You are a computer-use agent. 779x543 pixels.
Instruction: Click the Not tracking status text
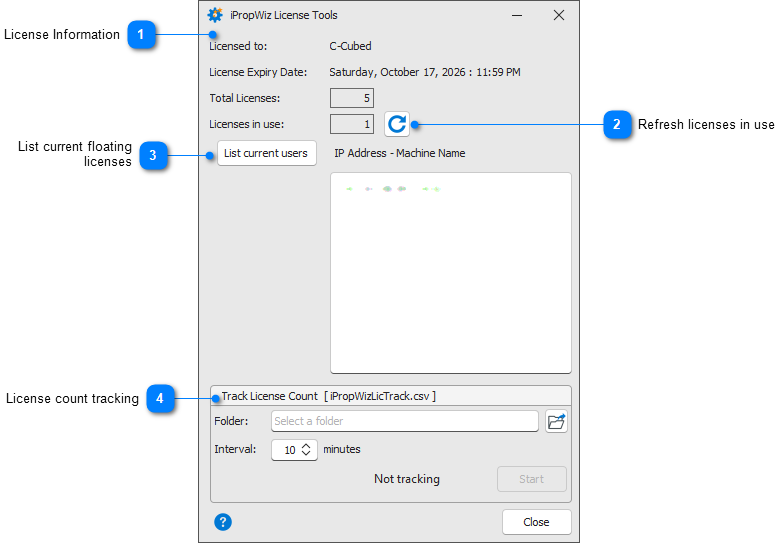pos(407,479)
